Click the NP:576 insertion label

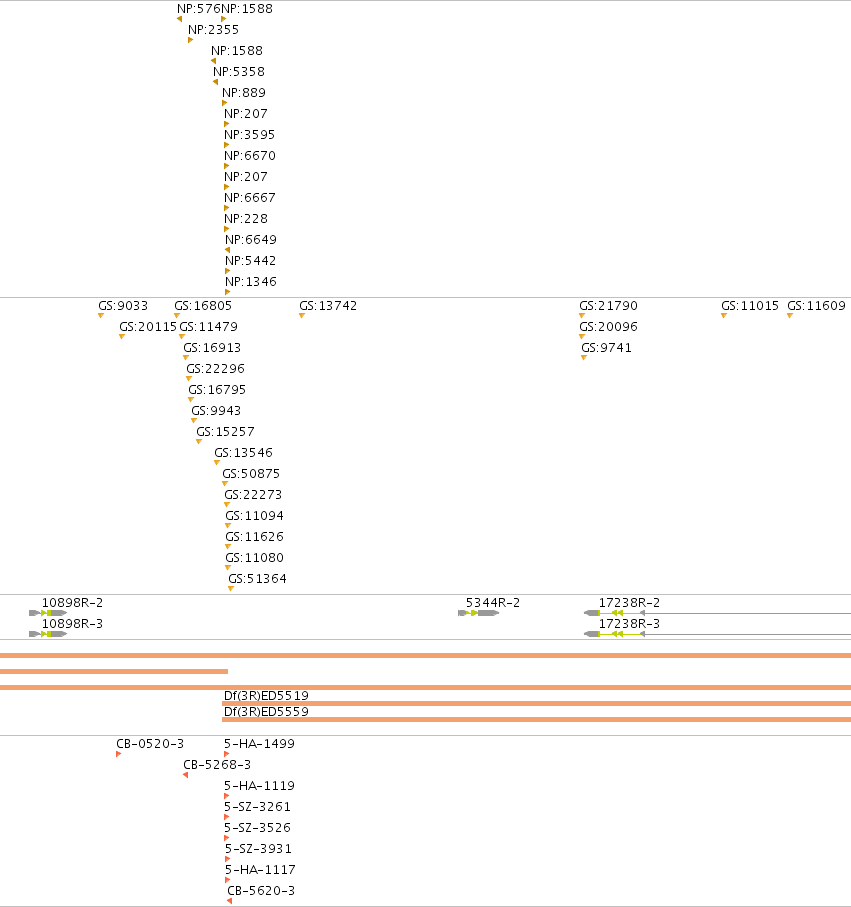pos(198,9)
